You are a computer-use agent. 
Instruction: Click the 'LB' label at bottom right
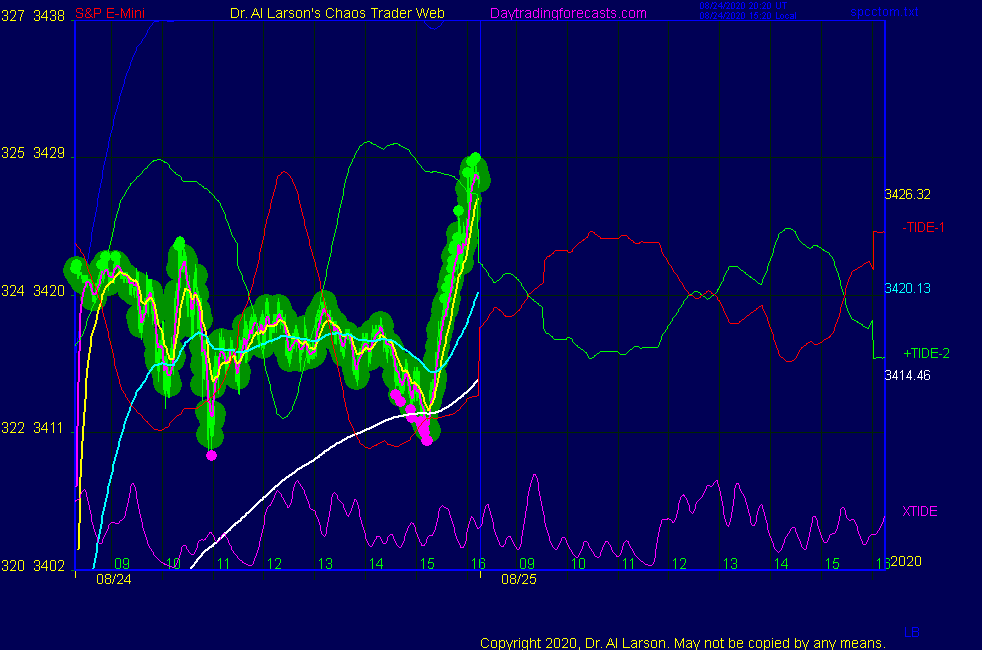(912, 632)
